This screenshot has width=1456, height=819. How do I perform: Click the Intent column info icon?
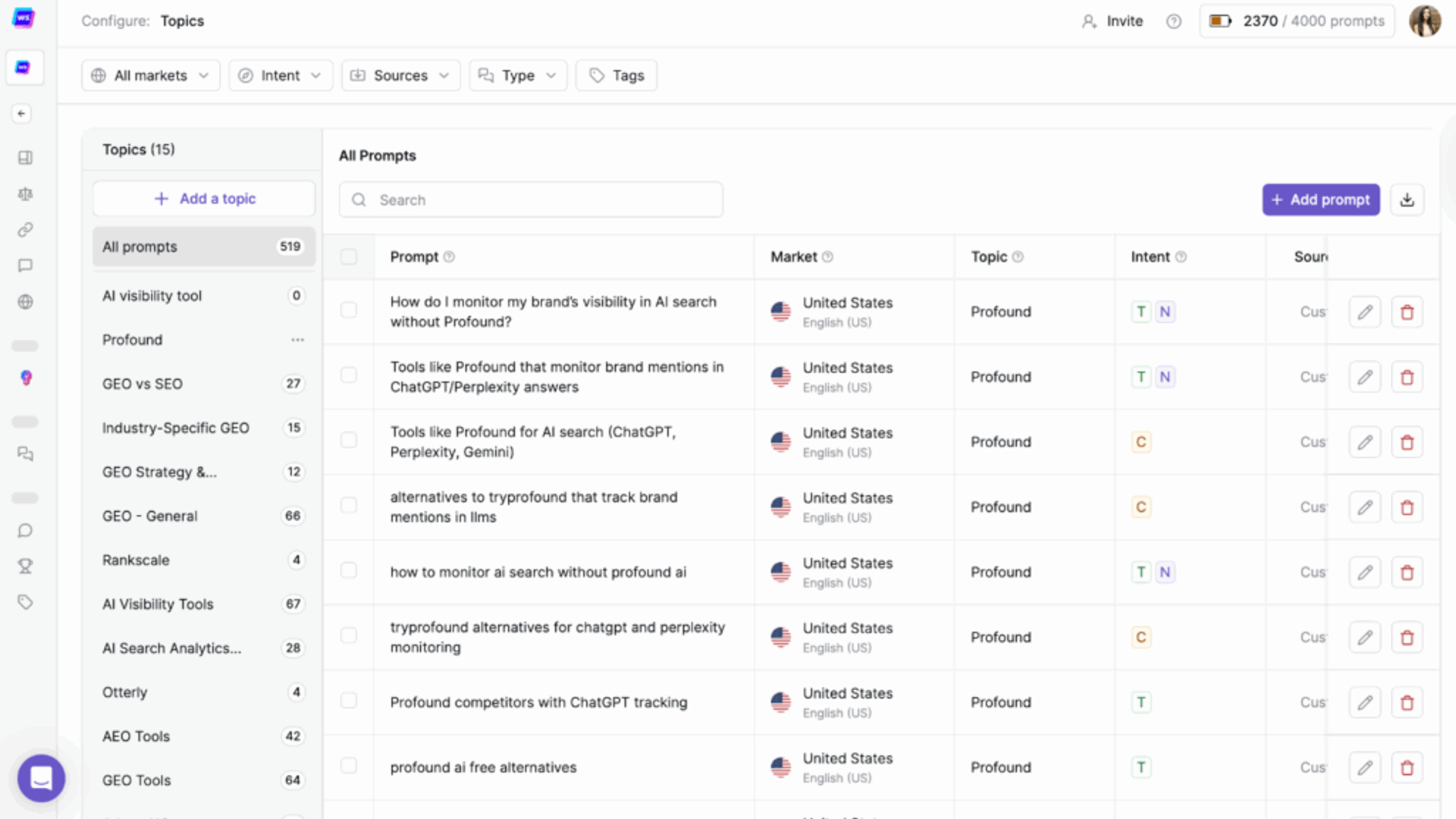coord(1181,257)
